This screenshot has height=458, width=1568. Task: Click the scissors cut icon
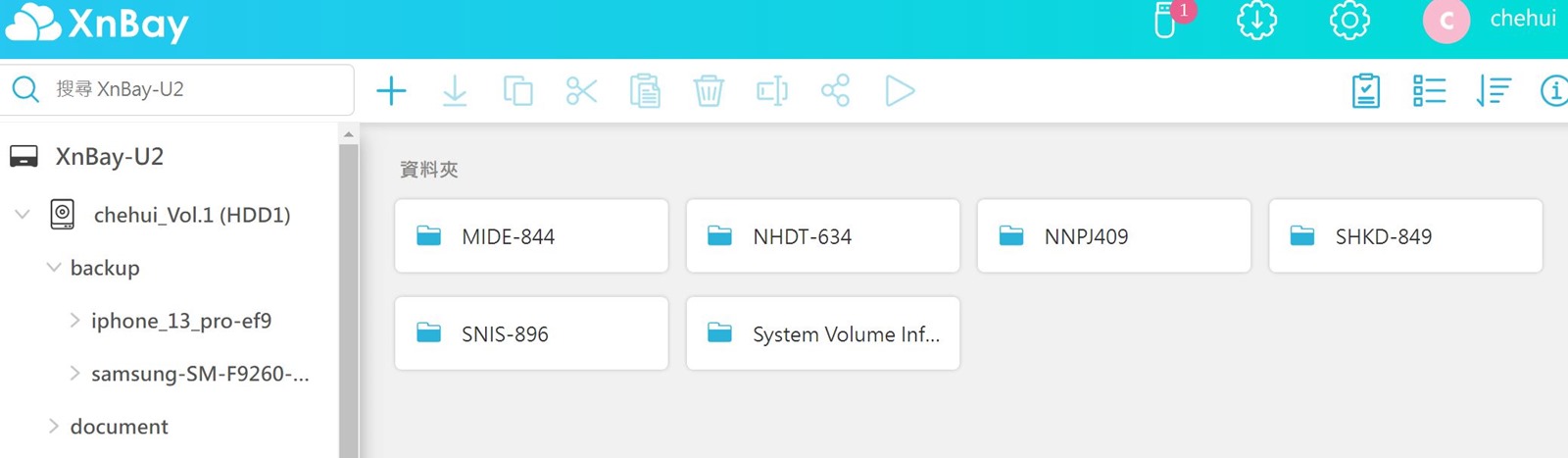point(581,91)
